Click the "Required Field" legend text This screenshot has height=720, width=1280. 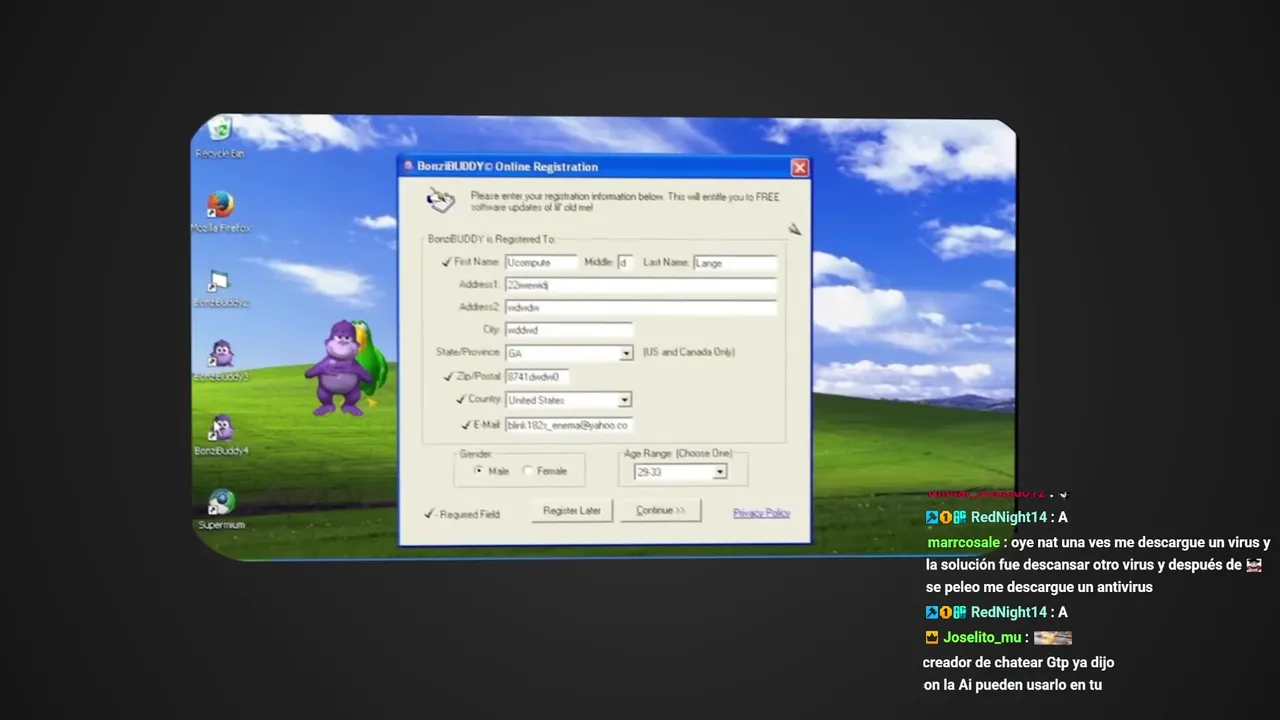(x=469, y=514)
